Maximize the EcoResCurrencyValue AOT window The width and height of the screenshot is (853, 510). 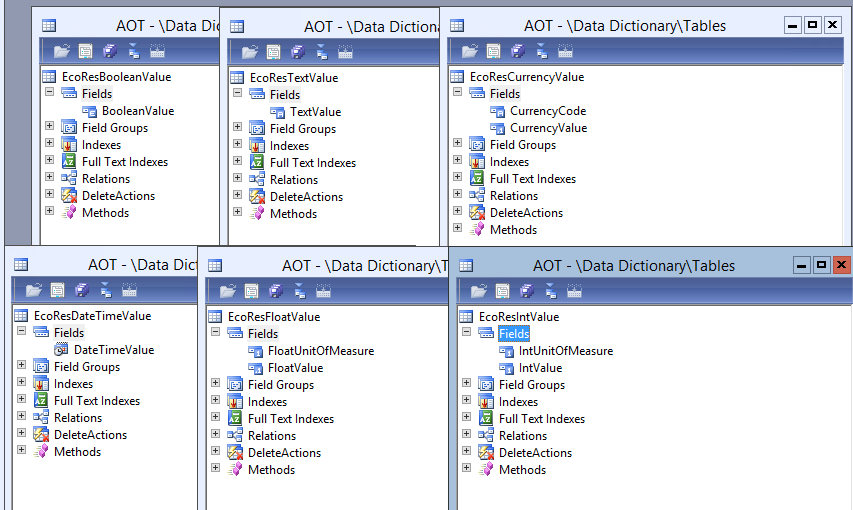[812, 26]
